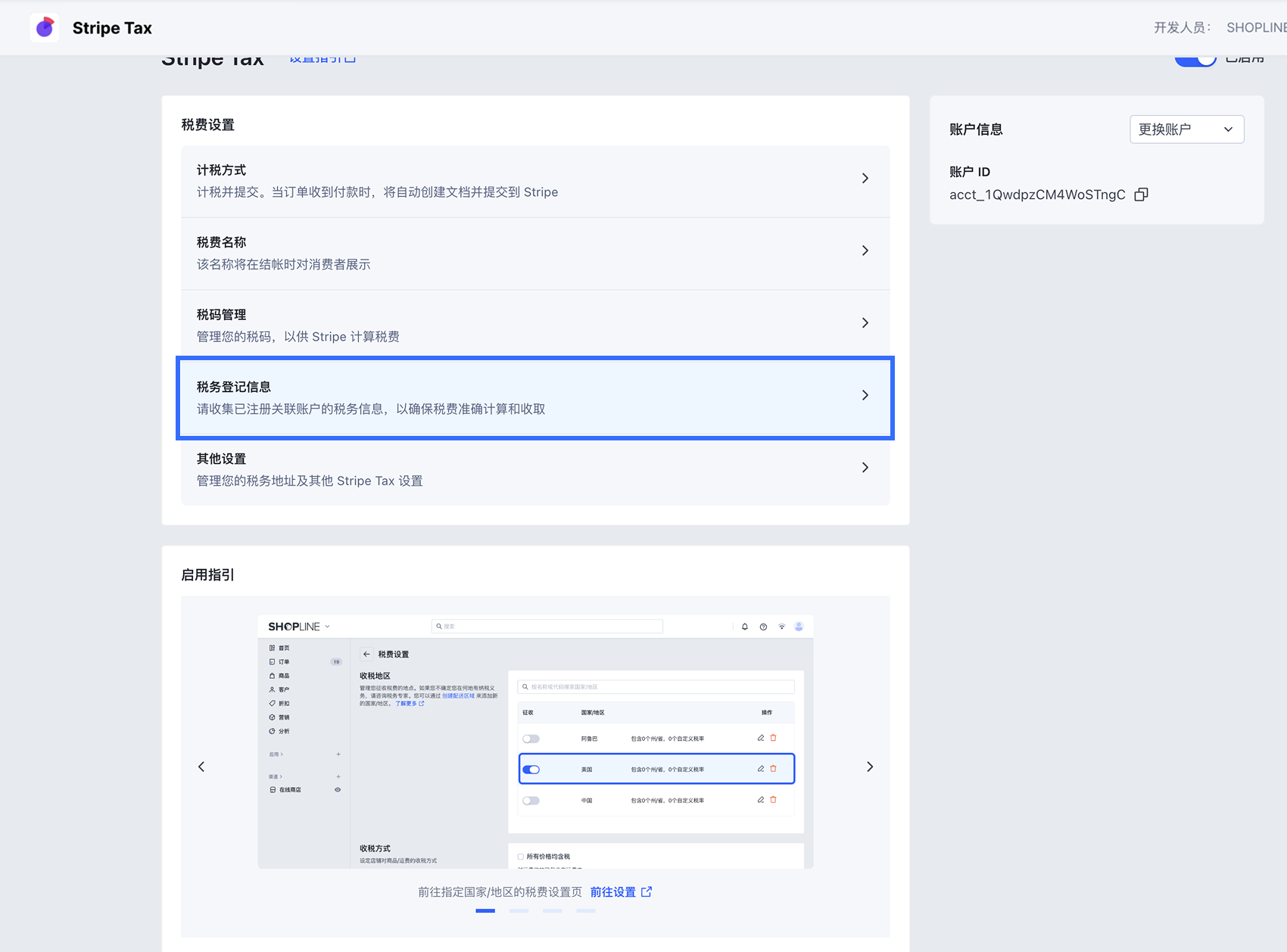Click the 启用指引 section heading

pyautogui.click(x=208, y=575)
